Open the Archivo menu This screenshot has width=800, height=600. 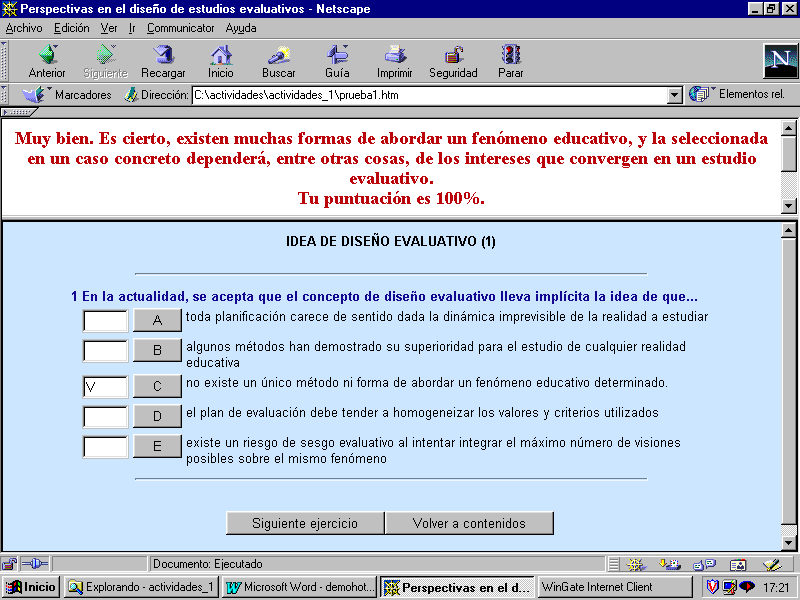tap(23, 28)
